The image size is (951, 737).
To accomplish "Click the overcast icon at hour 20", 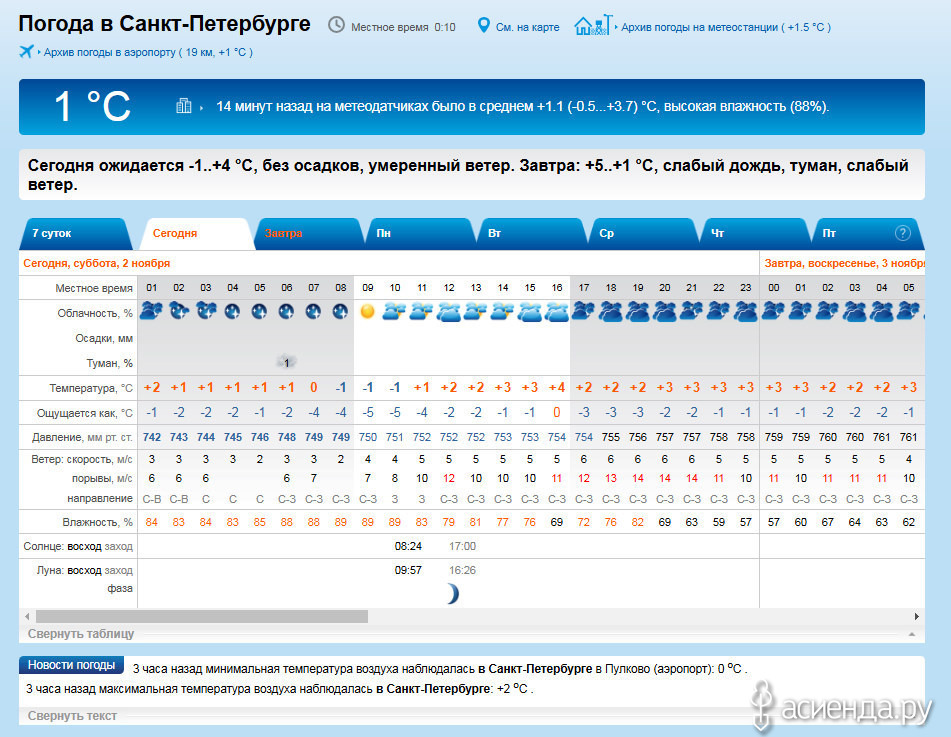I will [665, 312].
